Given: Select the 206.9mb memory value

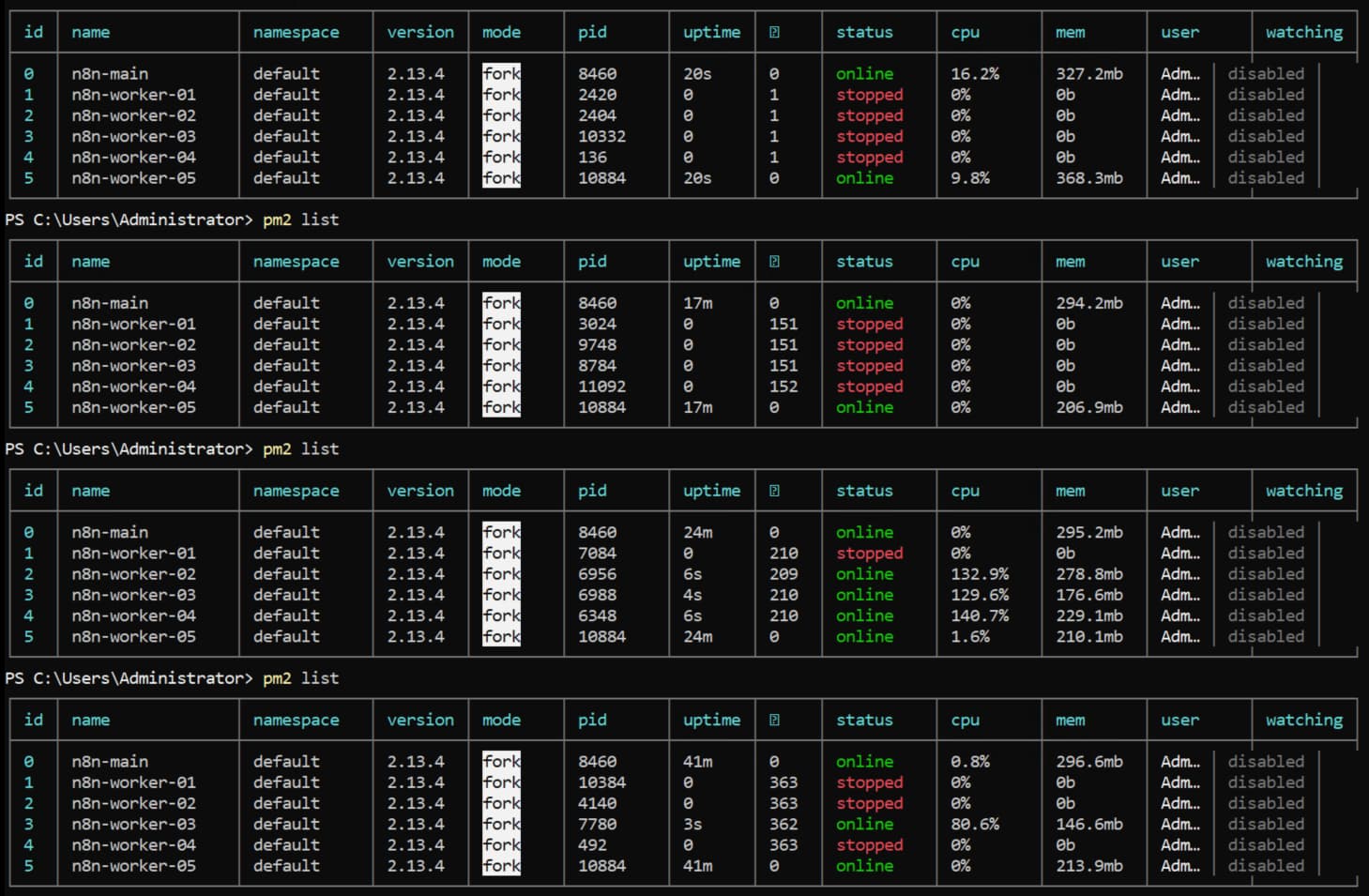Looking at the screenshot, I should coord(1088,407).
